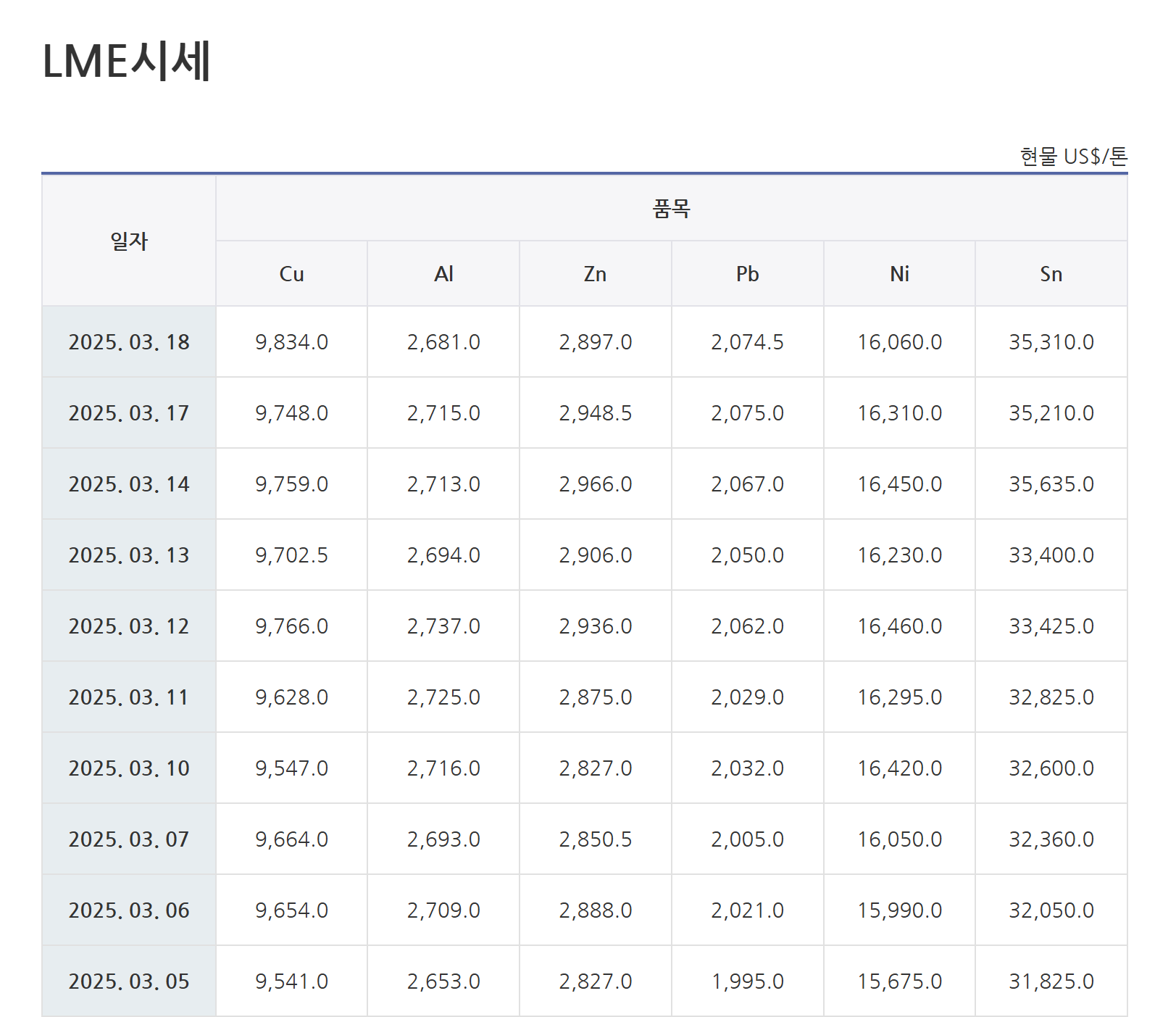Click the 2025. 03. 10 date cell
The height and width of the screenshot is (1017, 1176).
(129, 768)
